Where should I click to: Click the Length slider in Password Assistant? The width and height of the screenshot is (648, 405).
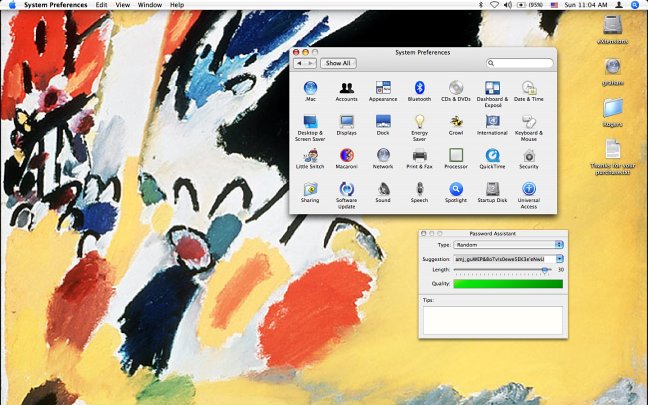pos(503,270)
